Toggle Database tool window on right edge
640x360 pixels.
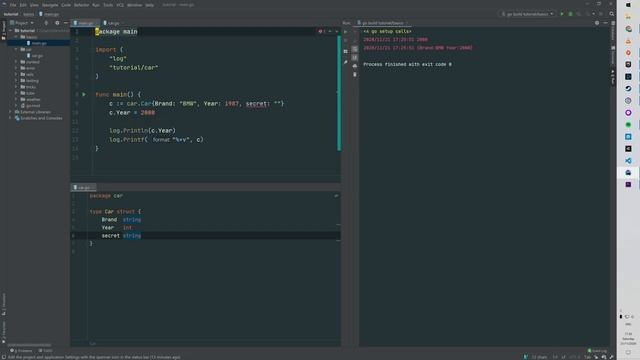coord(613,31)
